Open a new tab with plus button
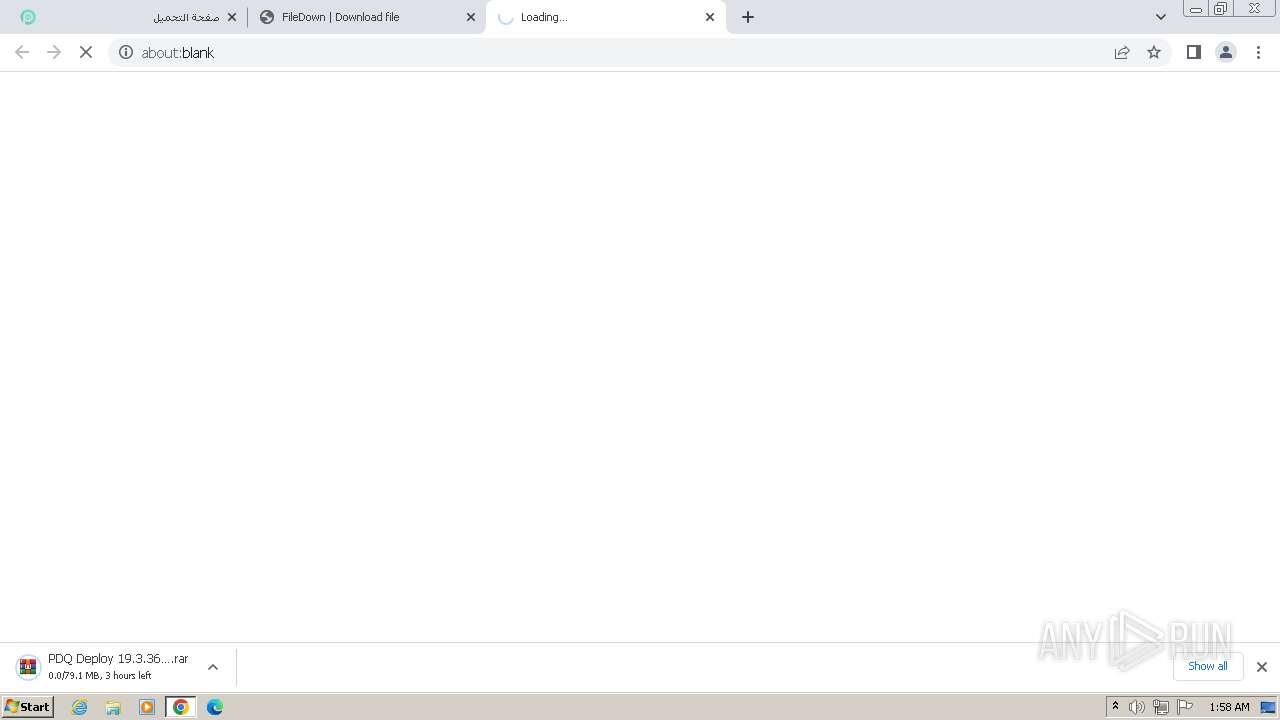This screenshot has height=720, width=1280. [x=748, y=17]
